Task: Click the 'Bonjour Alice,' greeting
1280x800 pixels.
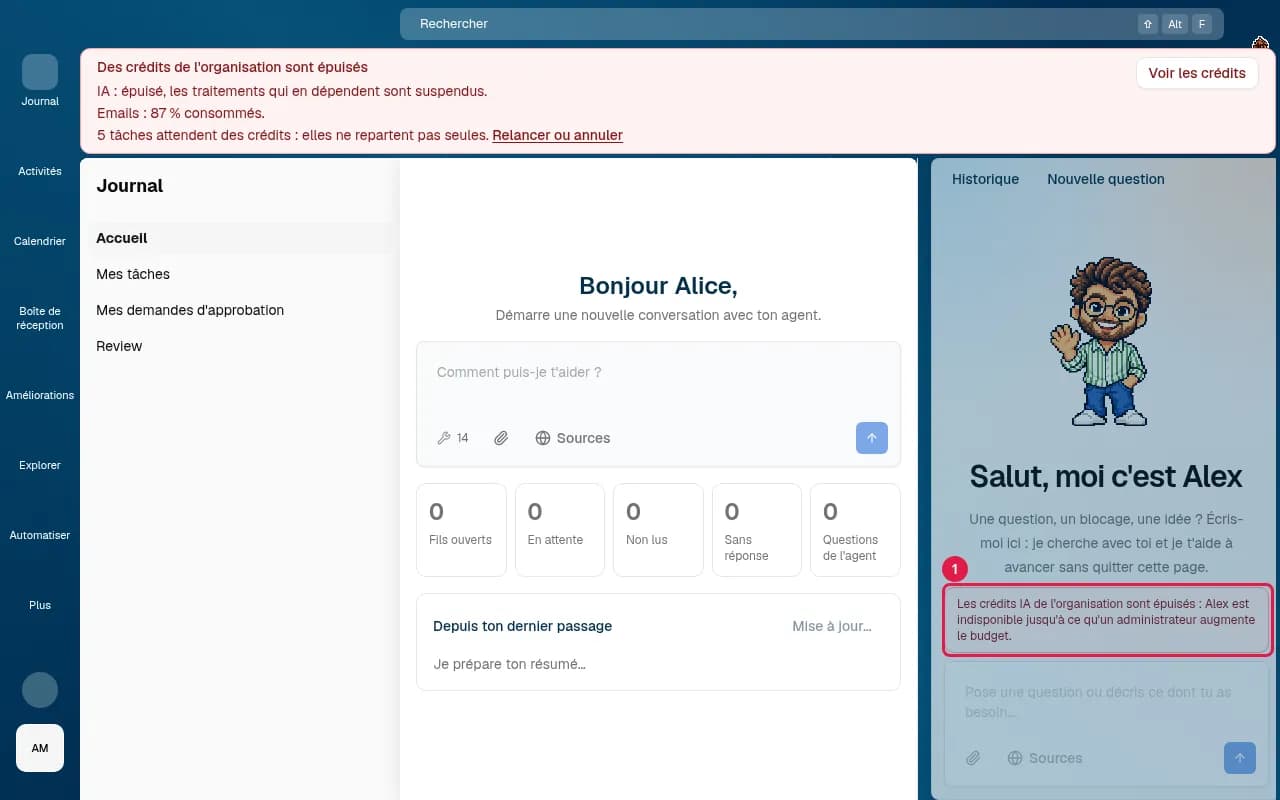Action: pos(658,286)
